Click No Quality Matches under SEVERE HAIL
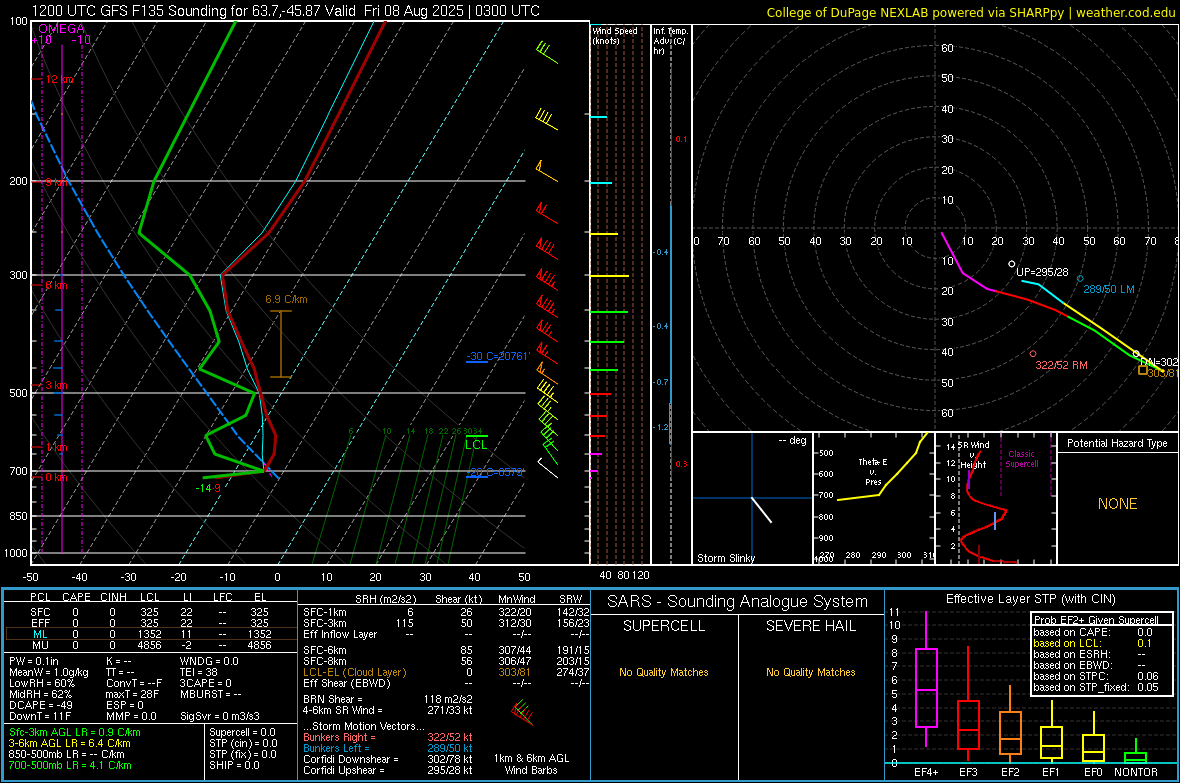Viewport: 1180px width, 783px height. point(810,672)
